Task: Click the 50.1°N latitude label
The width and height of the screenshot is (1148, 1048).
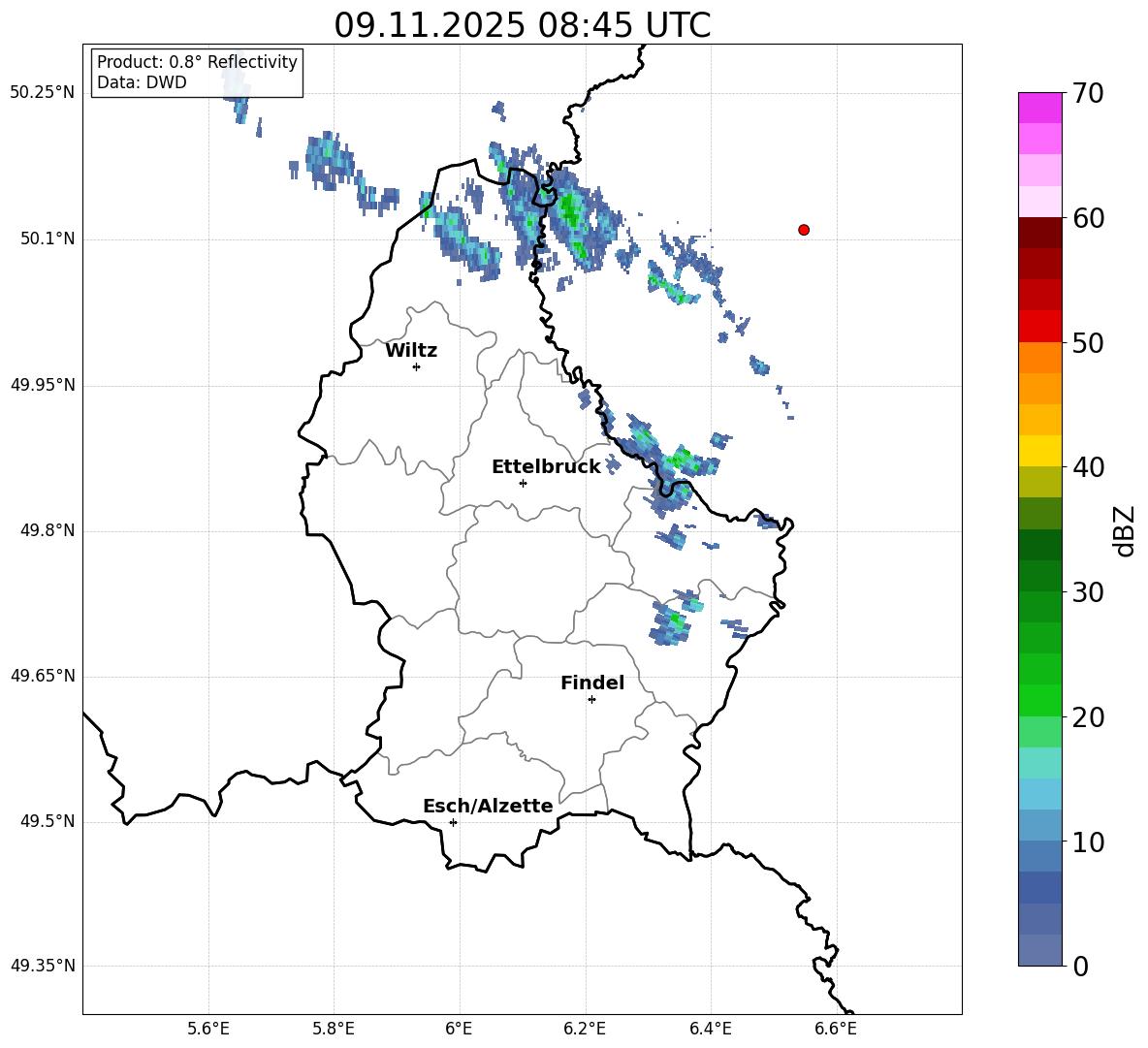Action: pos(48,238)
